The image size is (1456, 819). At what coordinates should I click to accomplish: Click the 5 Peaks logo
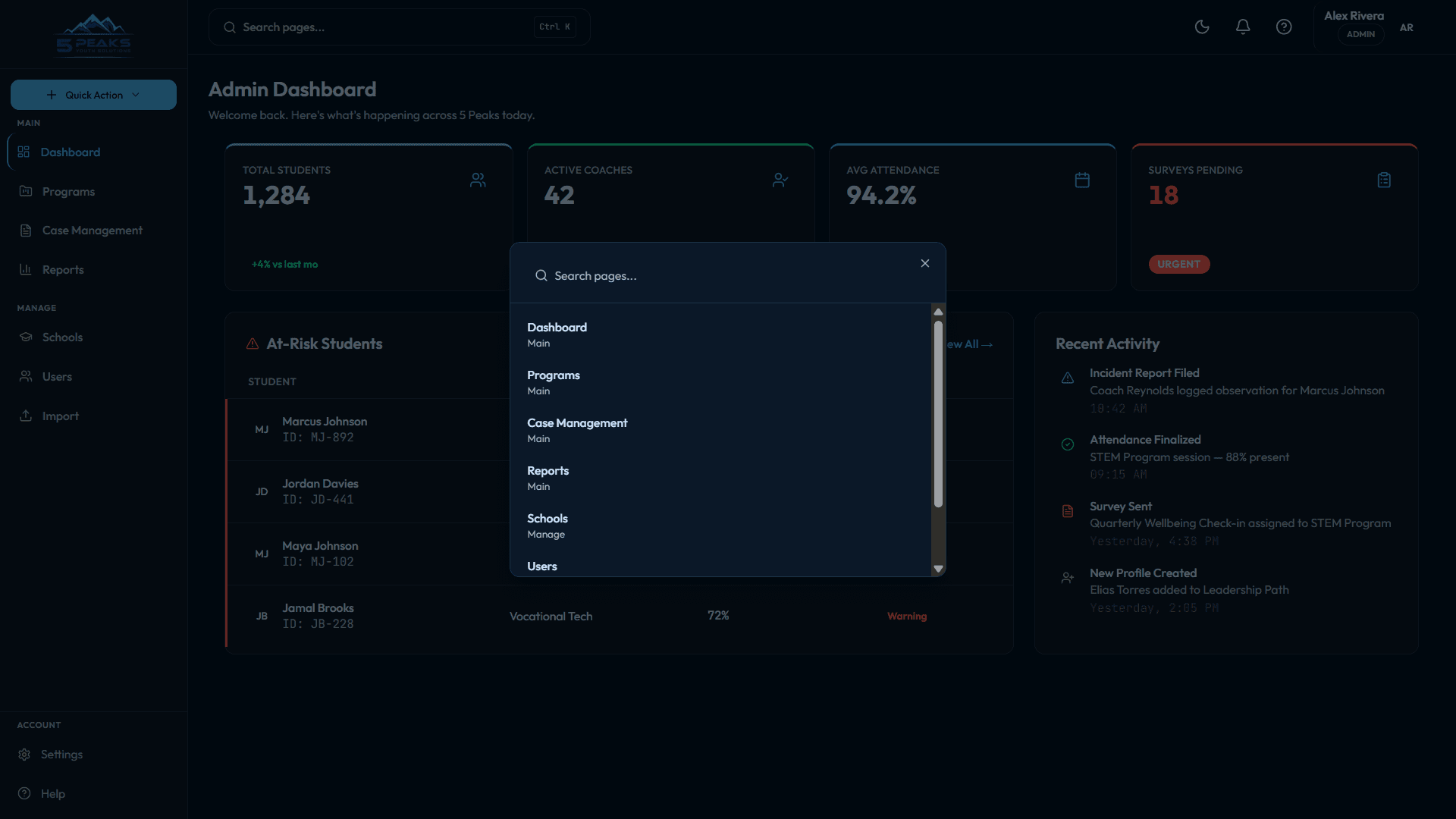(94, 34)
